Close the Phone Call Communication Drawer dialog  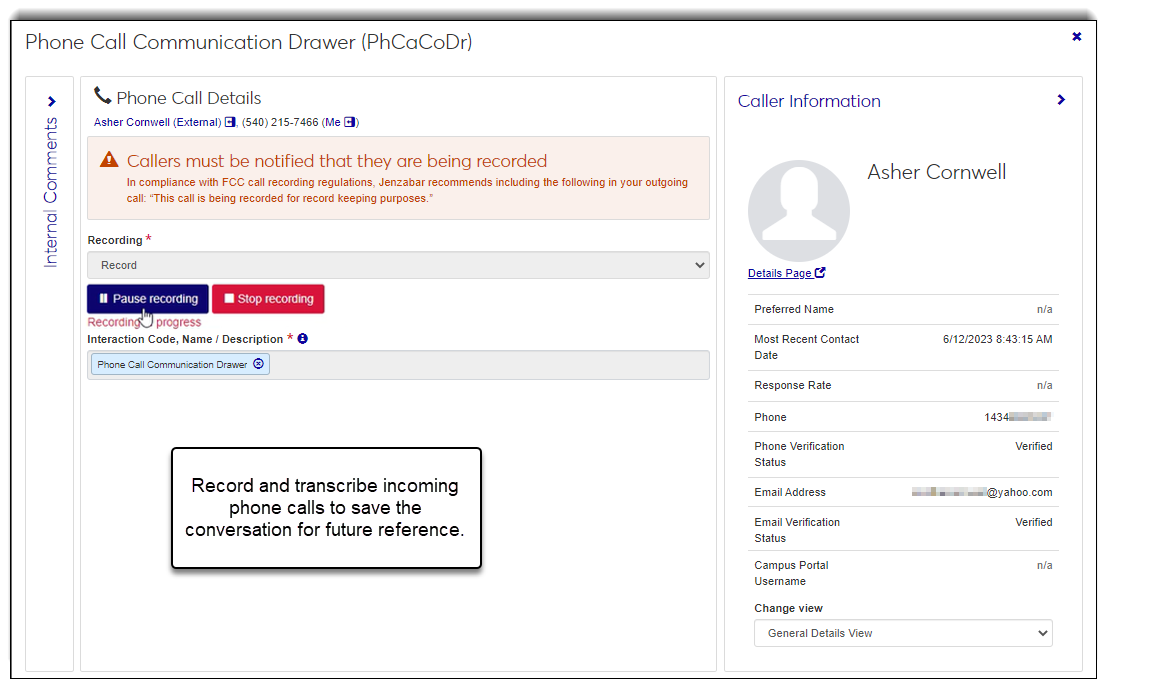(x=1076, y=37)
